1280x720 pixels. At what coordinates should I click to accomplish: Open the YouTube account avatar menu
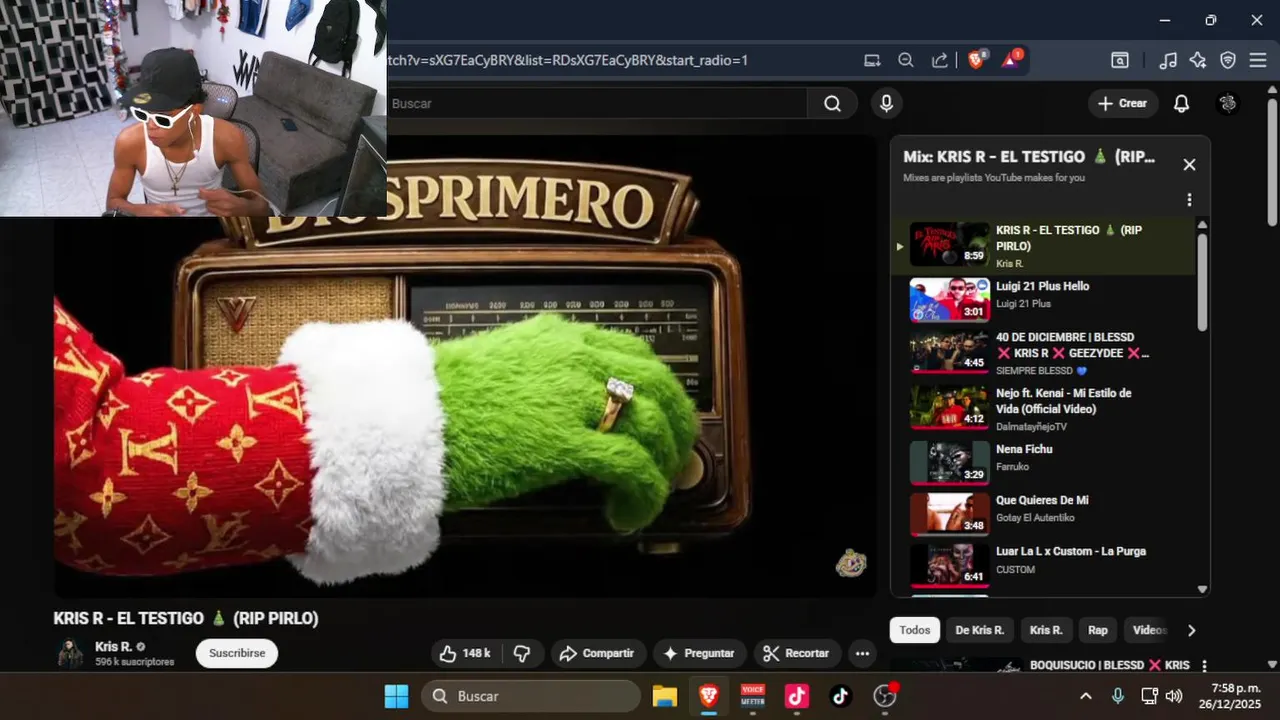1228,103
